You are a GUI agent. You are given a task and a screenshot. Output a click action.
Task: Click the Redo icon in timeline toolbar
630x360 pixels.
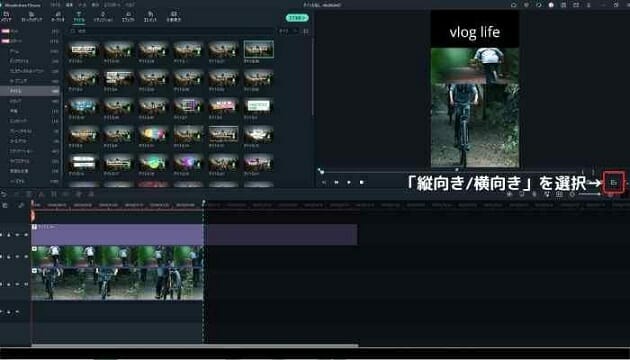point(17,194)
